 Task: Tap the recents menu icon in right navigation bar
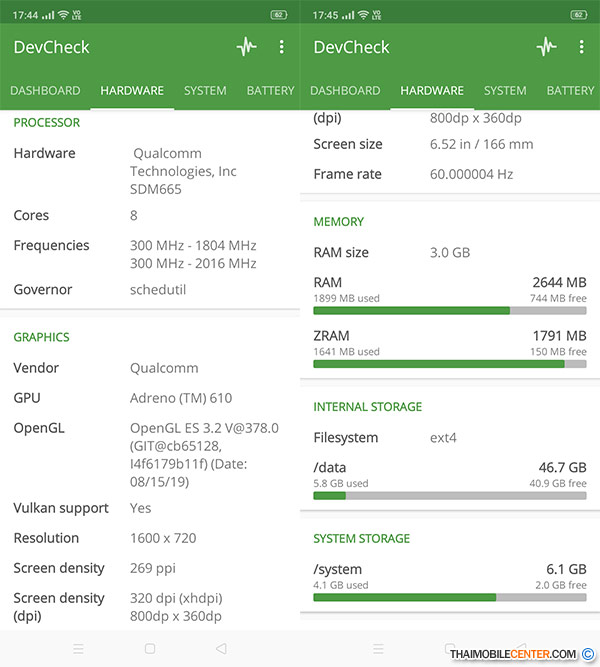pos(378,649)
